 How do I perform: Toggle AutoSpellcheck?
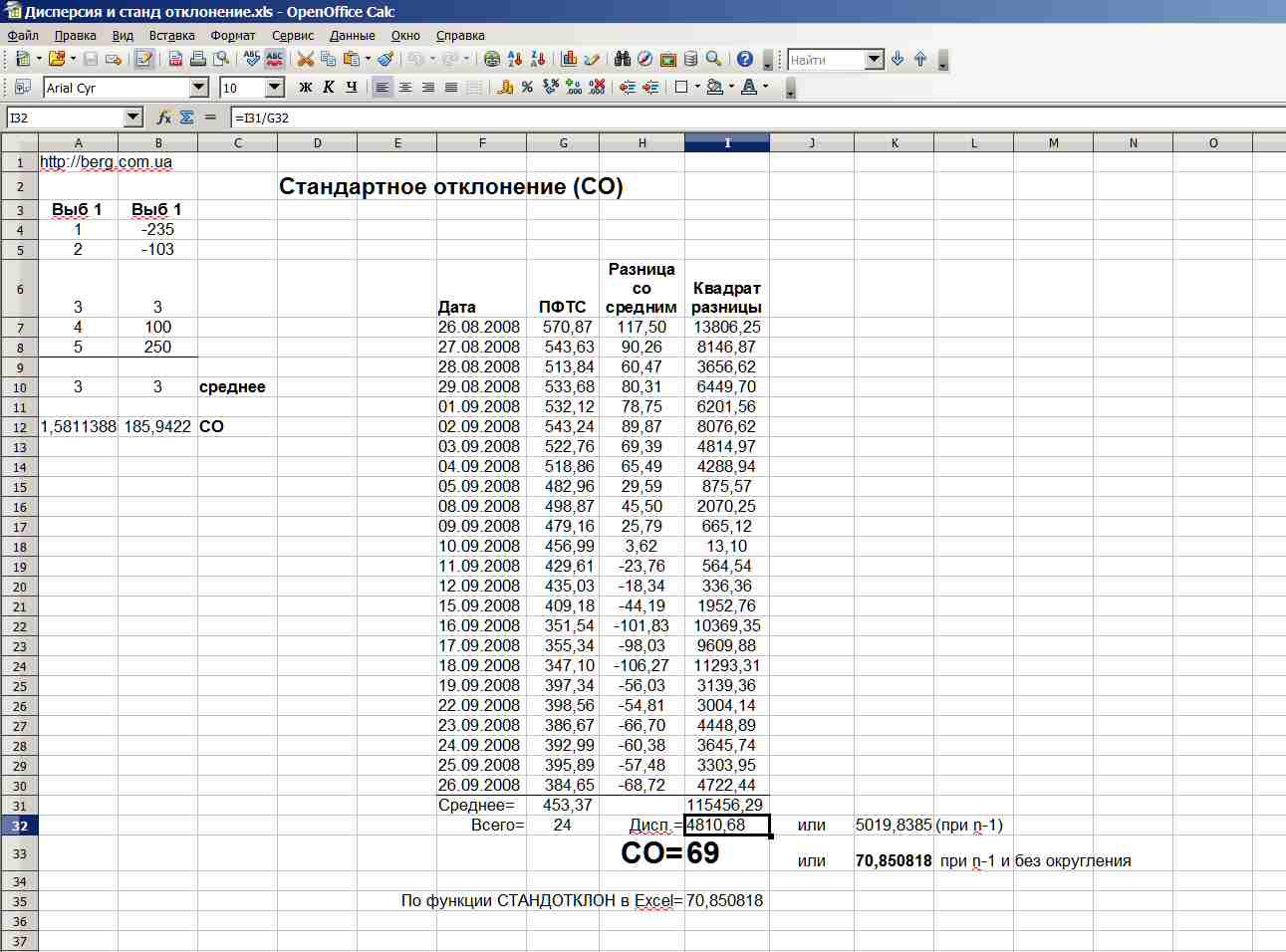pyautogui.click(x=275, y=60)
